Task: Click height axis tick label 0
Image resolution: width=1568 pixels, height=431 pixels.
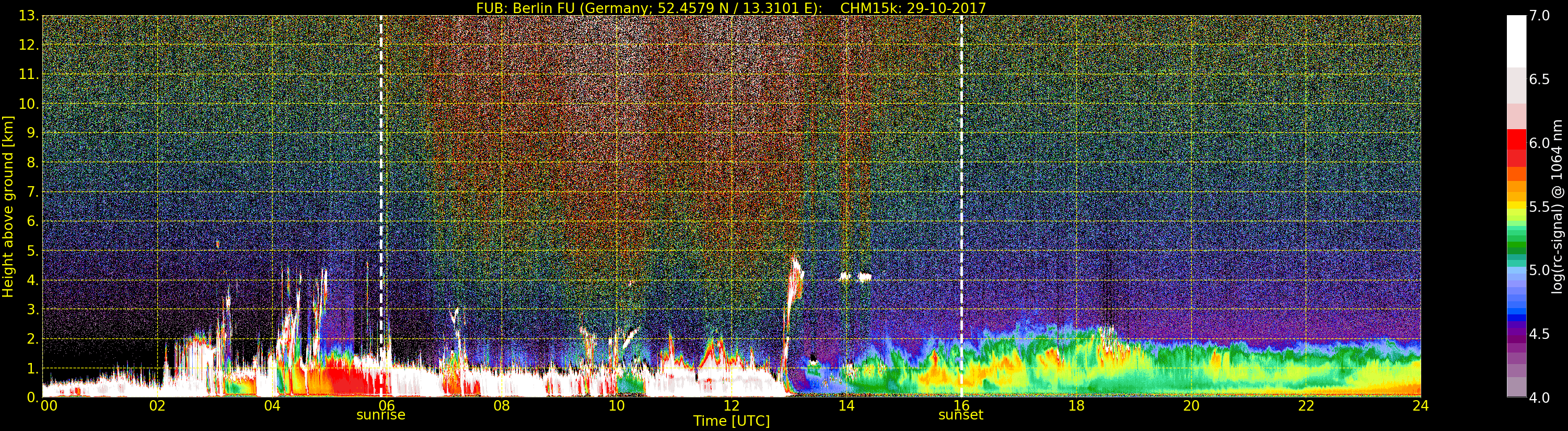Action: click(x=32, y=397)
